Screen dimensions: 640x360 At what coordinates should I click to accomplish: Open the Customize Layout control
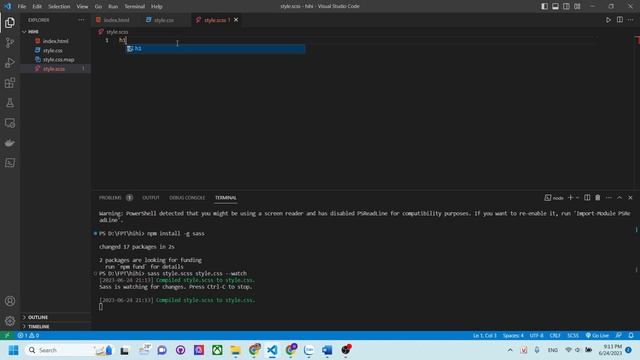pyautogui.click(x=577, y=6)
